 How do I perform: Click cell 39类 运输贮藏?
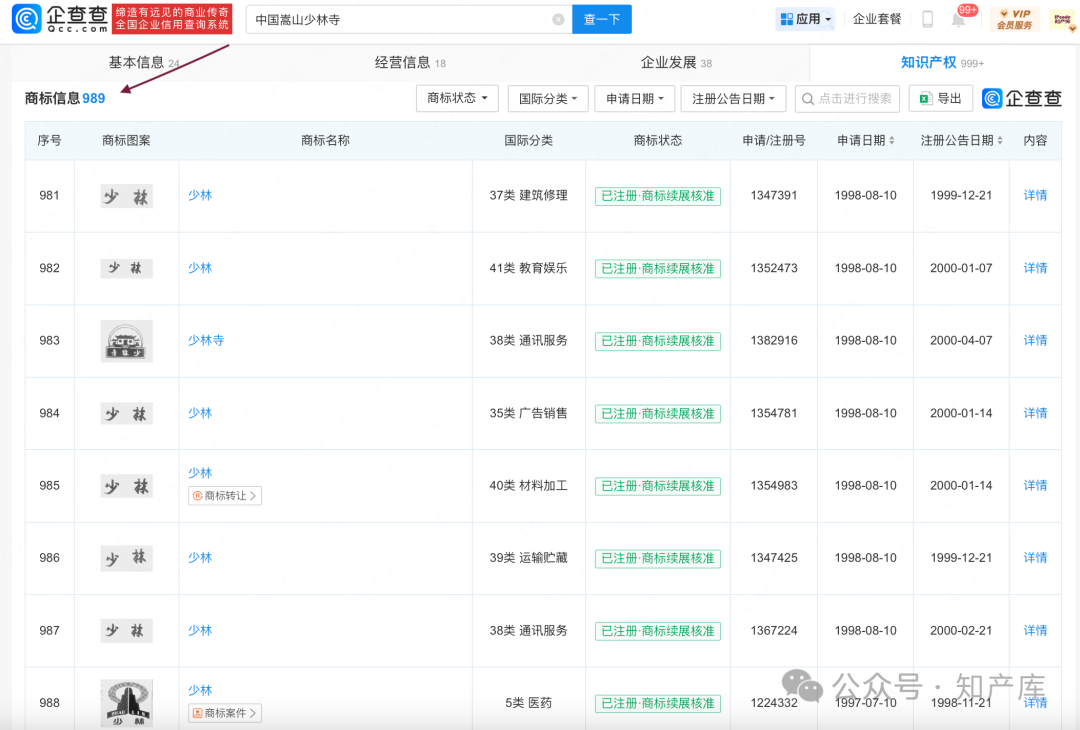[x=528, y=558]
